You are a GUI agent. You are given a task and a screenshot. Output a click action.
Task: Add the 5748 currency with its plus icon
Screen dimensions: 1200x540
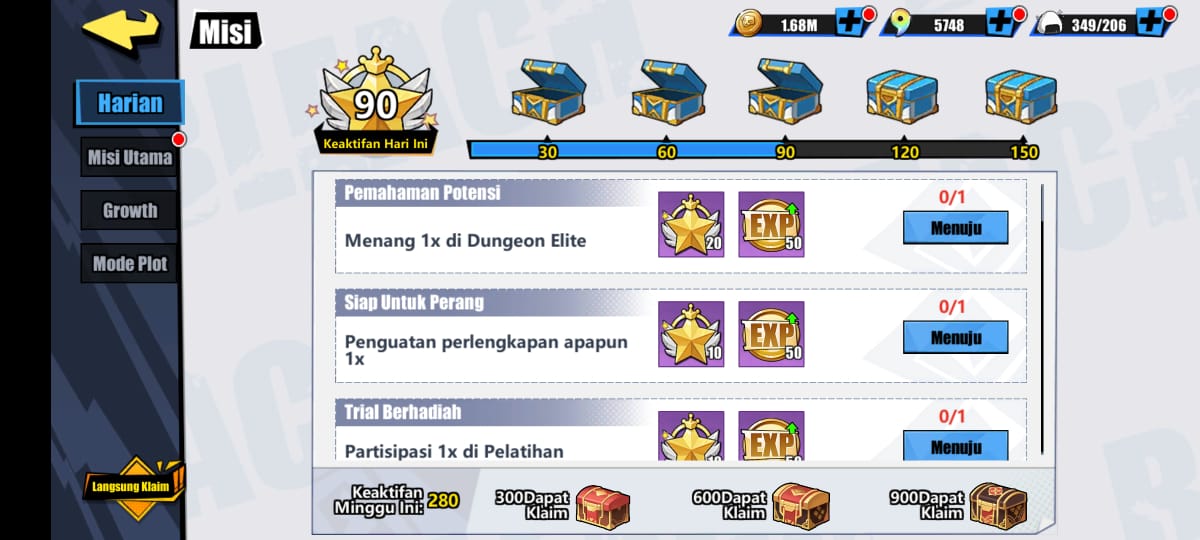click(x=1000, y=24)
